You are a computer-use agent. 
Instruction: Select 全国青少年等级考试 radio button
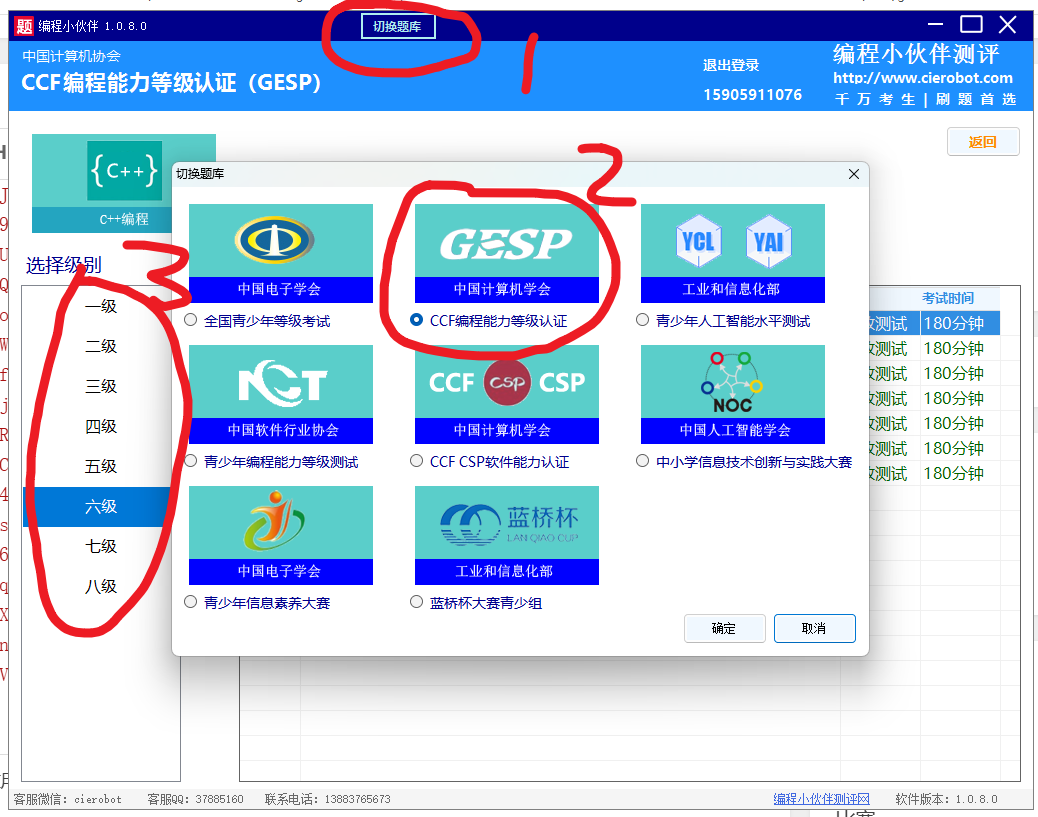(191, 320)
